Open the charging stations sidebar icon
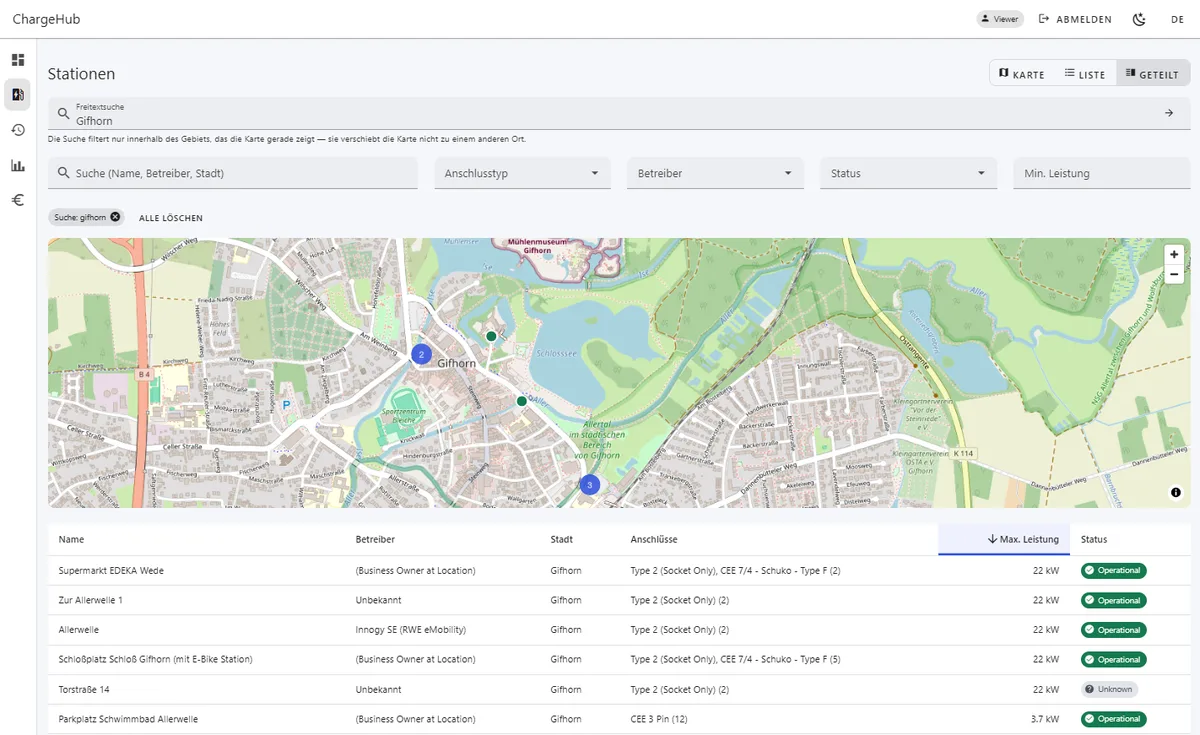The image size is (1200, 735). click(x=18, y=95)
